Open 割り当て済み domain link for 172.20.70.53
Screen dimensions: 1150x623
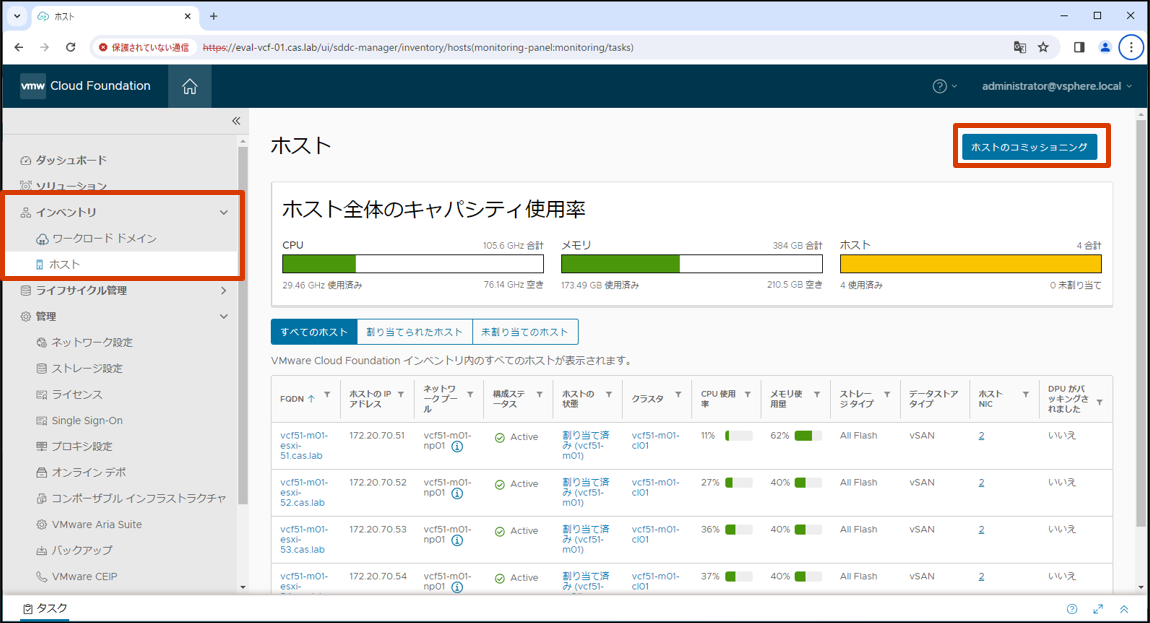(x=585, y=539)
